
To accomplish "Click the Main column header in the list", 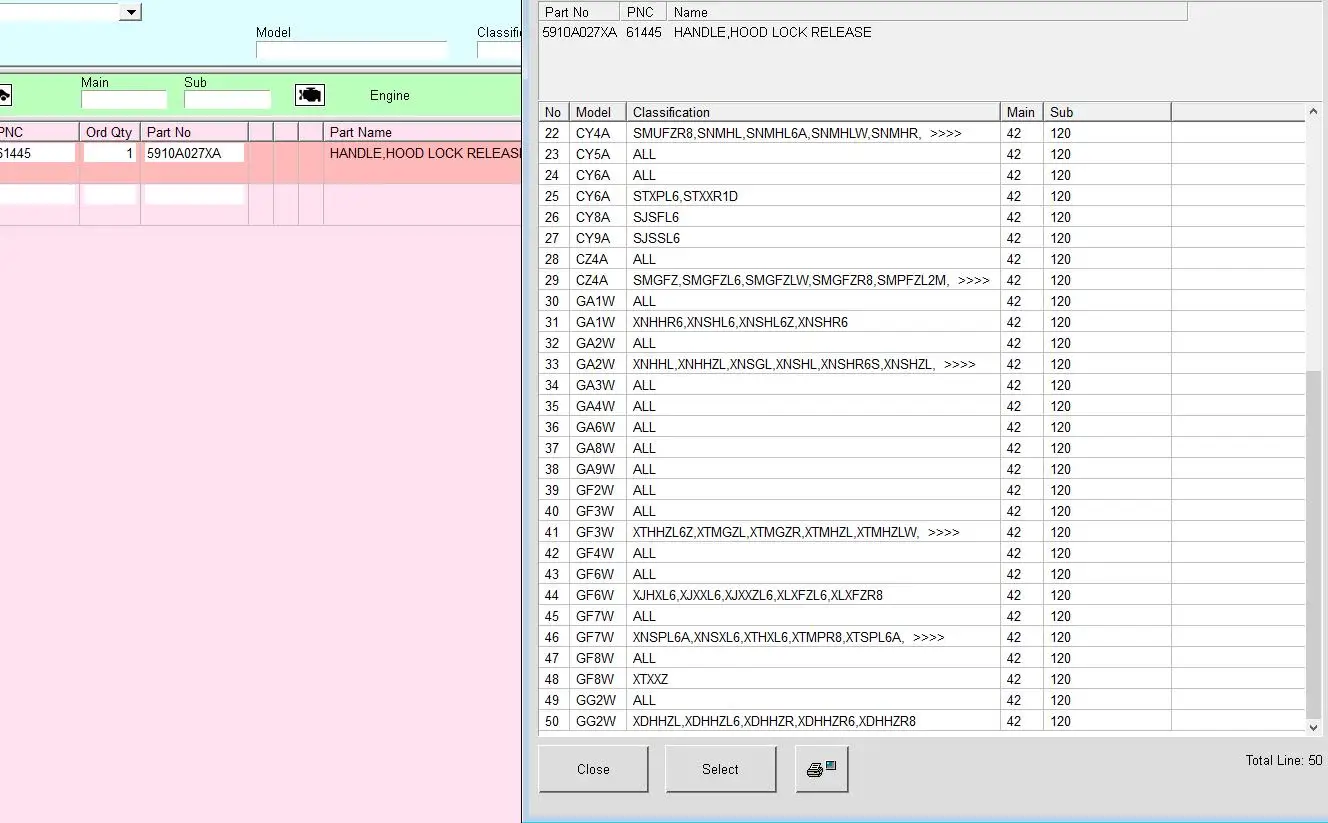I will click(x=1021, y=112).
